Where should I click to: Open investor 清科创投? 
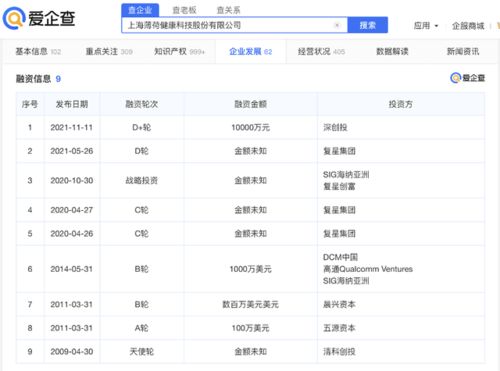(x=339, y=352)
